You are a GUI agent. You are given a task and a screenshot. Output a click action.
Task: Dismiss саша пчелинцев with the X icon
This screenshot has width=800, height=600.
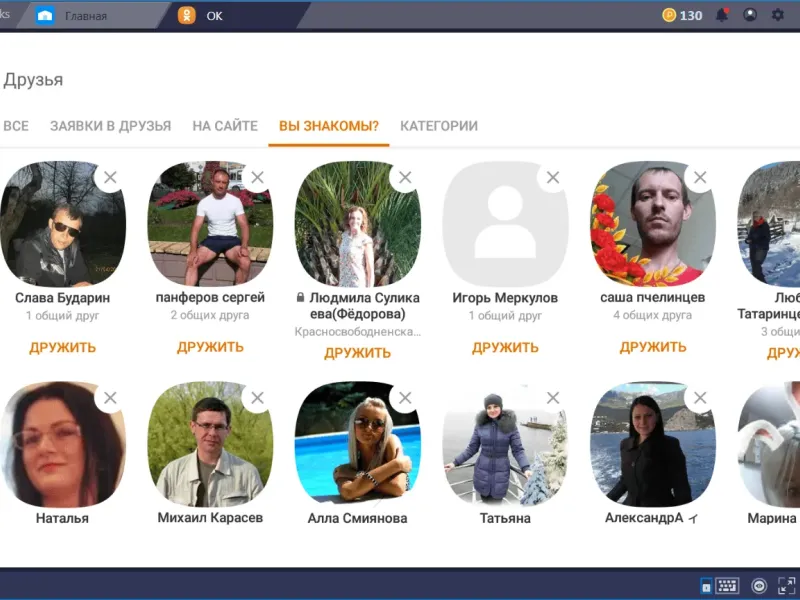point(700,178)
